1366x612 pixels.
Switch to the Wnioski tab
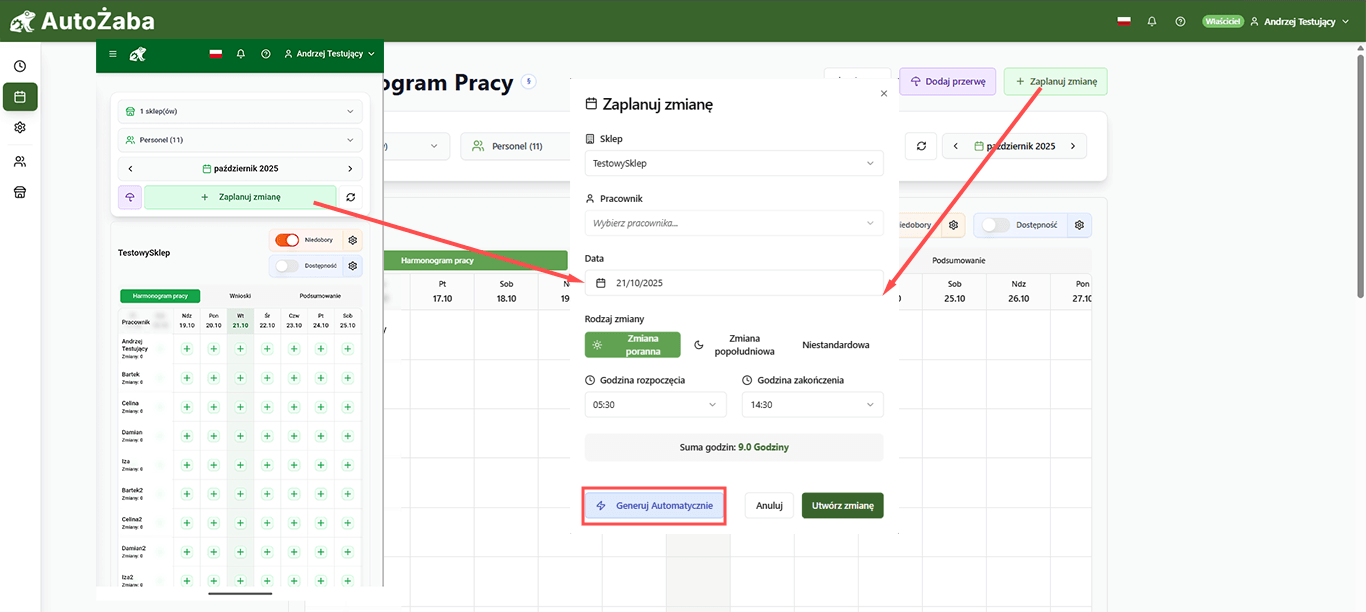pyautogui.click(x=240, y=296)
